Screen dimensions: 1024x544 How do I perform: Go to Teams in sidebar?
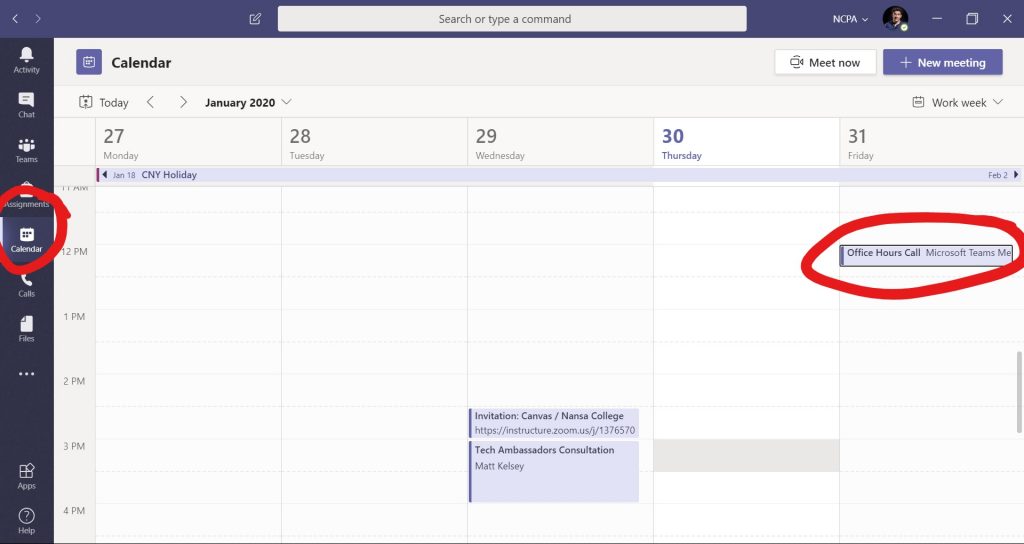point(27,150)
